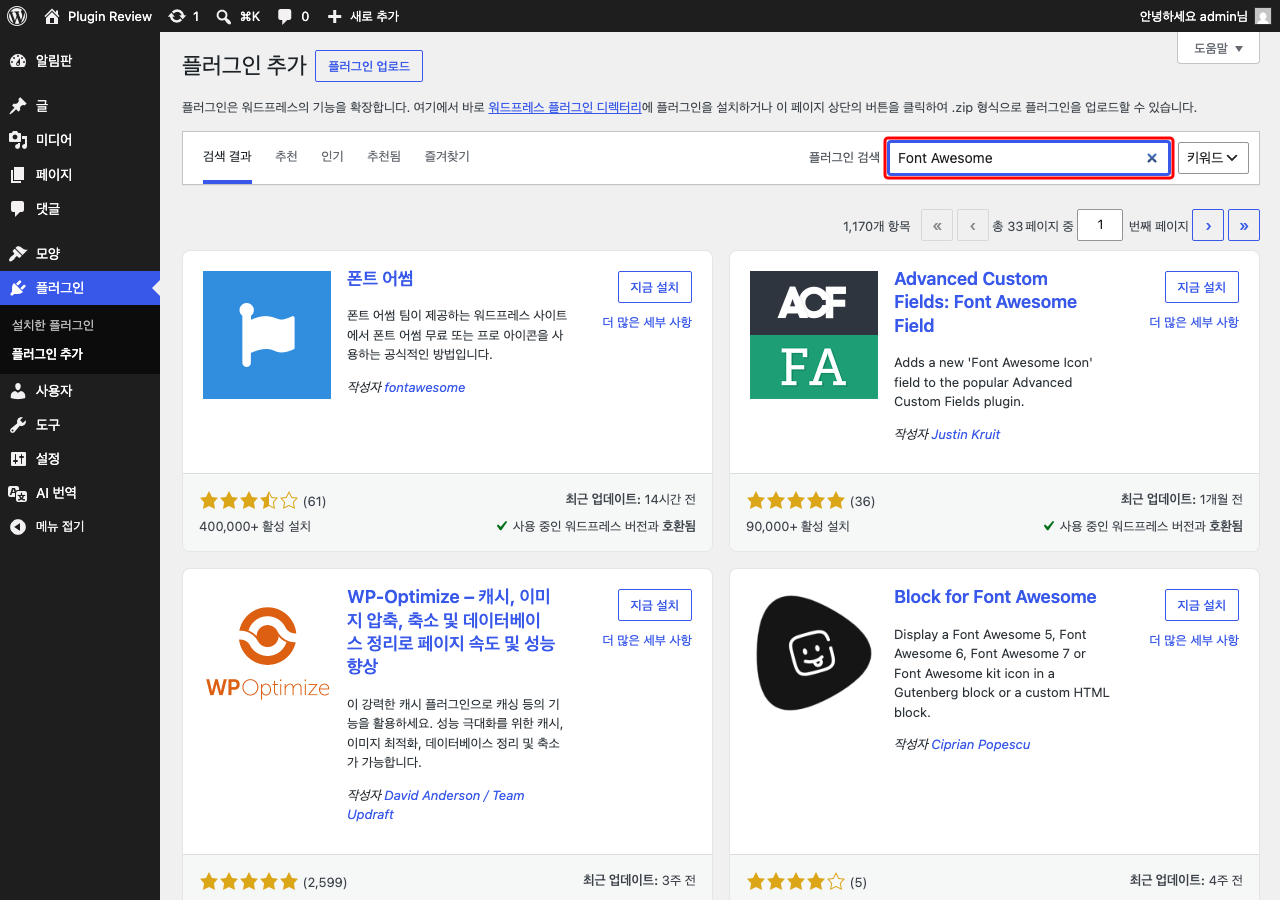Open the Block for Font Awesome title
Viewport: 1280px width, 900px height.
995,597
